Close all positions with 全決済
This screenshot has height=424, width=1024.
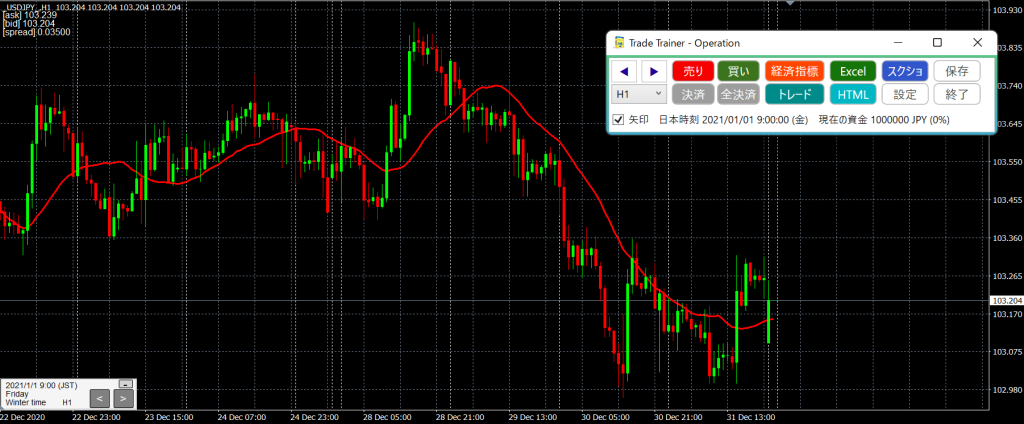click(x=737, y=95)
